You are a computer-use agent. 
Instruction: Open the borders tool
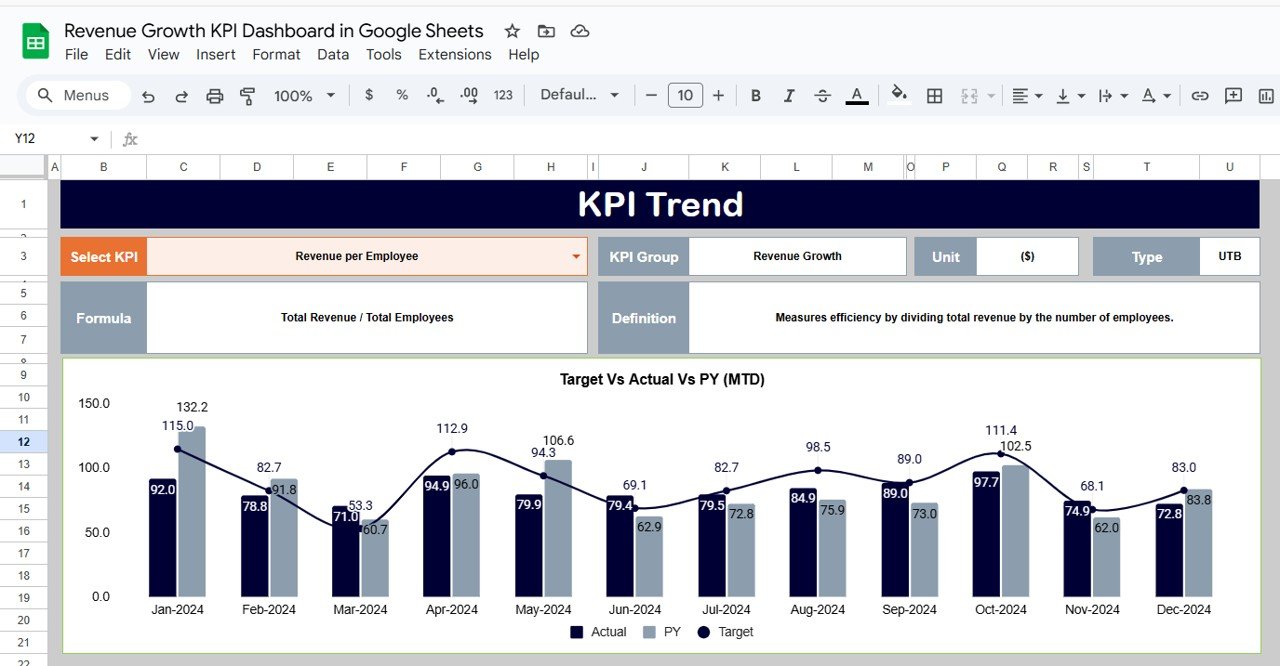(x=933, y=95)
